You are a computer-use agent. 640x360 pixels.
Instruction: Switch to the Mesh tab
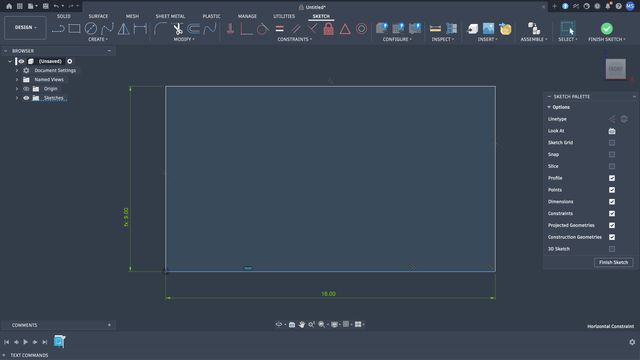point(132,16)
